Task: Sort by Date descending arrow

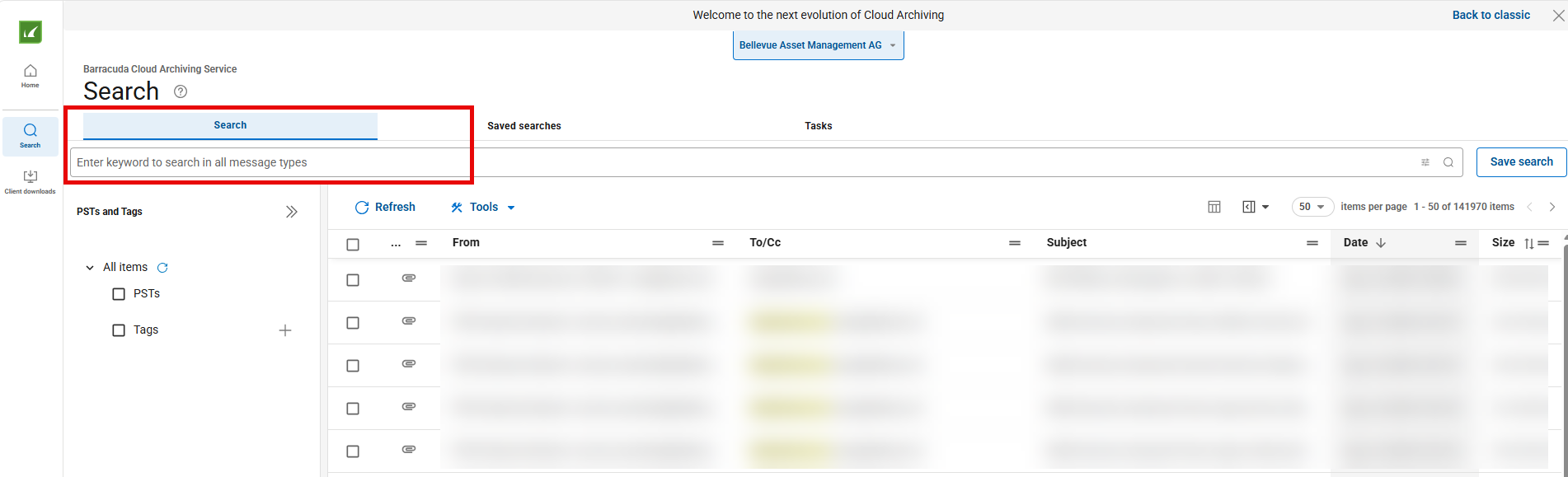Action: pos(1381,243)
